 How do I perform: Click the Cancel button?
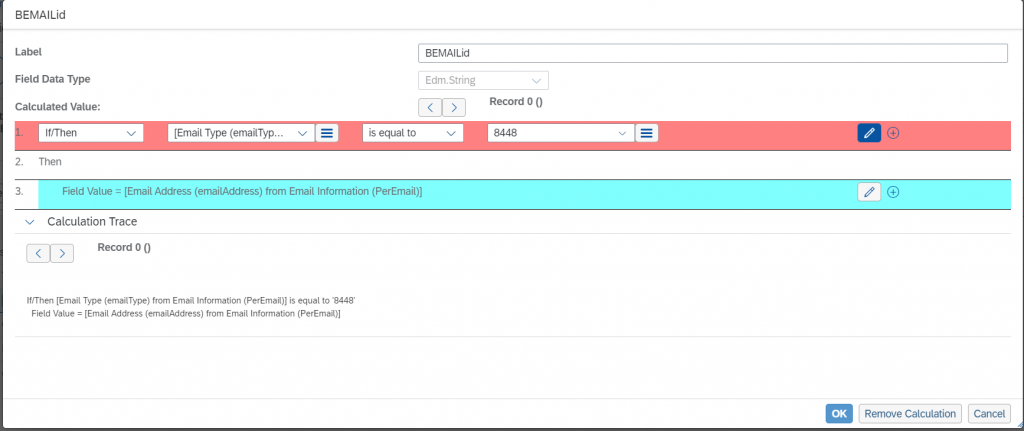click(x=989, y=413)
